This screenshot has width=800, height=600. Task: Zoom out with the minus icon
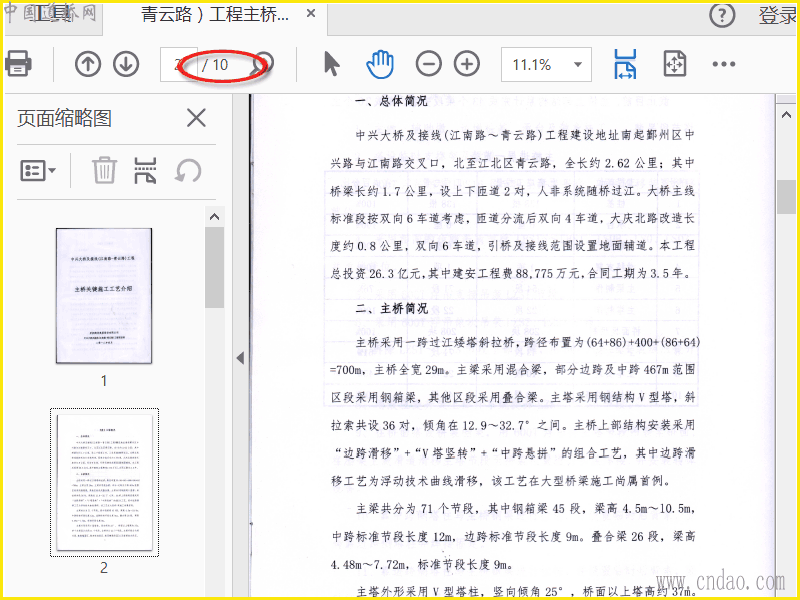coord(429,64)
